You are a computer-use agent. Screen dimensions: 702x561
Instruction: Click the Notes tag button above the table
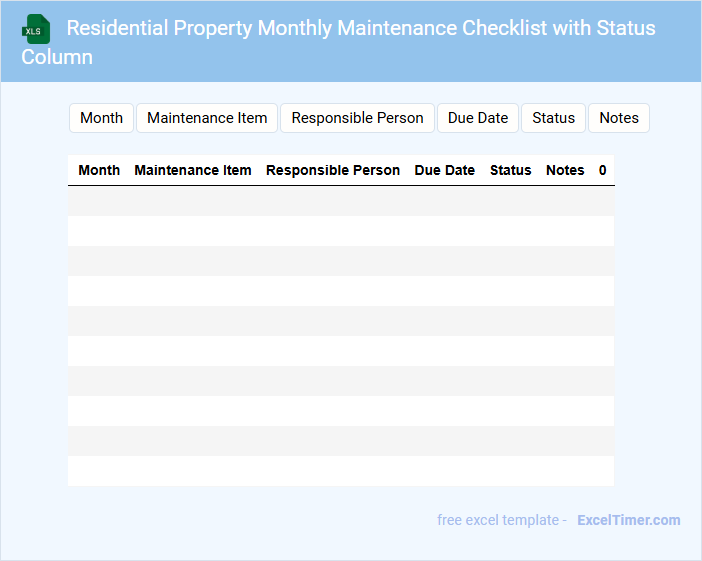(x=619, y=118)
